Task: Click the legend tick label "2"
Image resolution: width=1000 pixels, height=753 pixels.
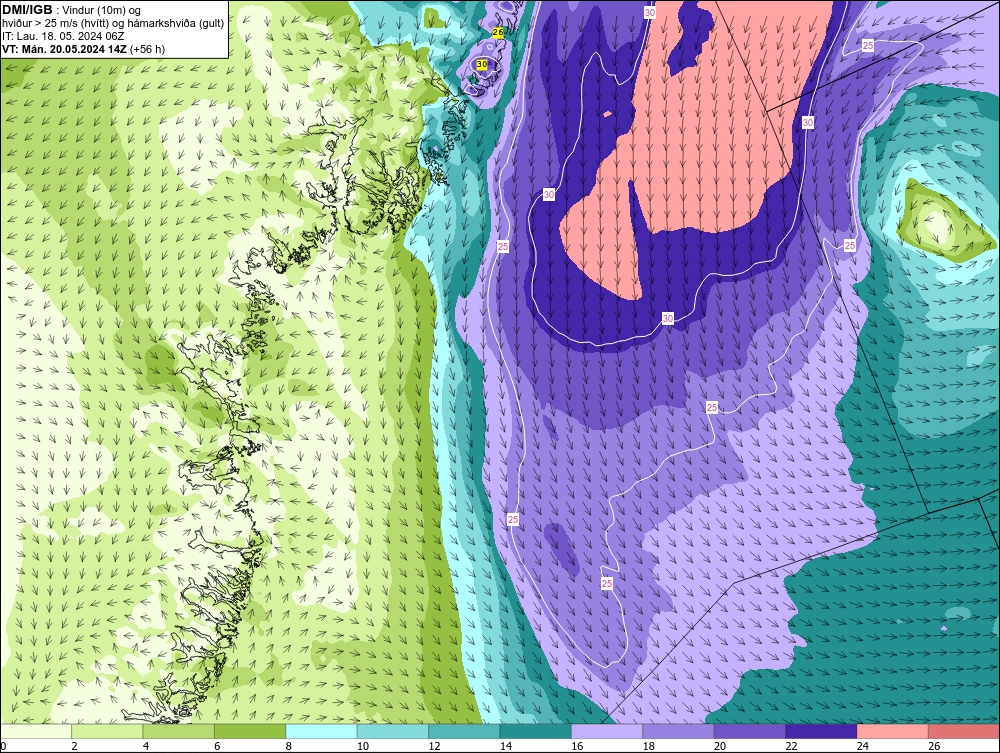Action: (x=75, y=746)
